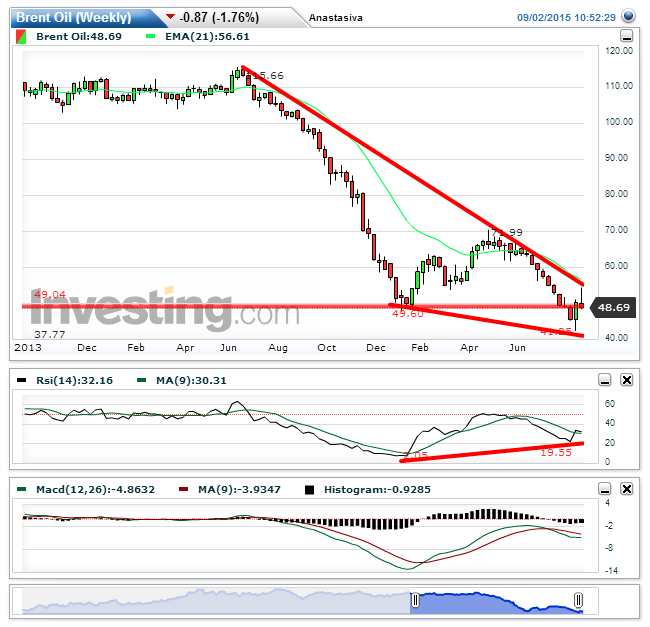
Task: Click the unselected area of navigator timeline
Action: pos(200,600)
